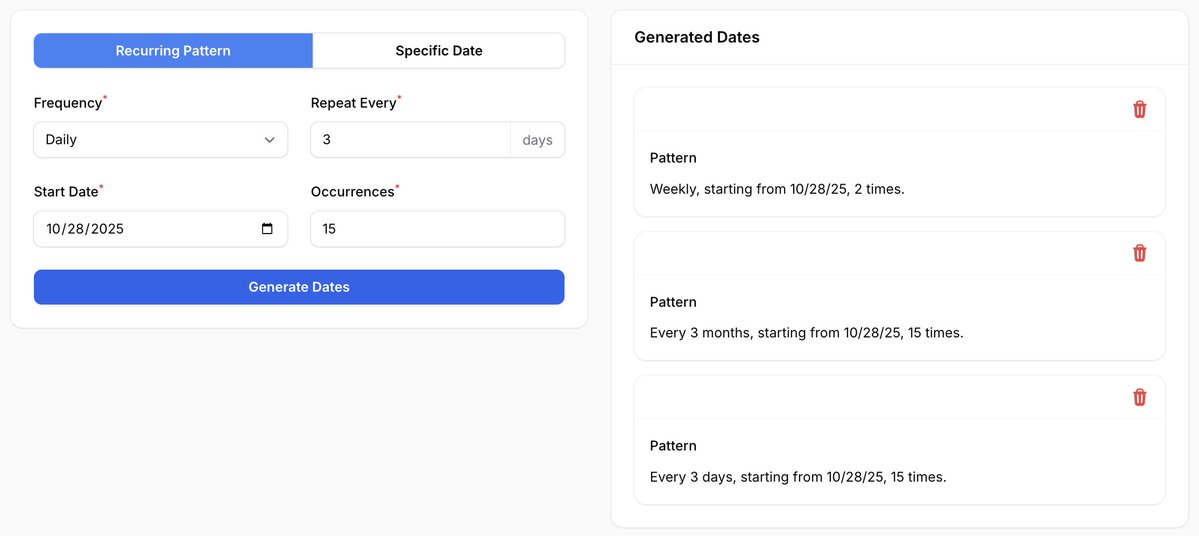Image resolution: width=1199 pixels, height=536 pixels.
Task: Delete the Every 3 months pattern
Action: [x=1139, y=253]
